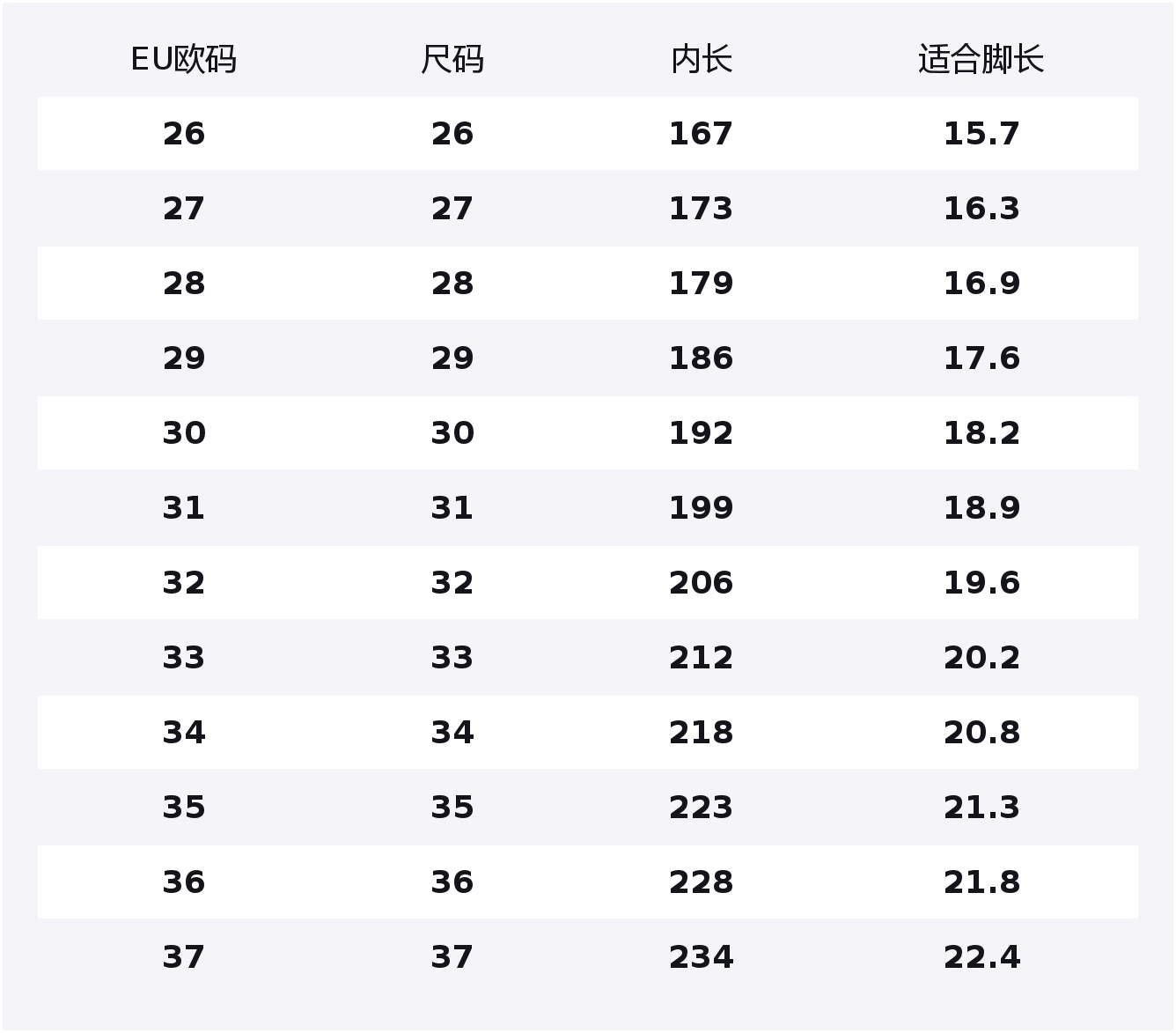This screenshot has height=1033, width=1176.
Task: Select inner length 186 cell
Action: (x=701, y=358)
